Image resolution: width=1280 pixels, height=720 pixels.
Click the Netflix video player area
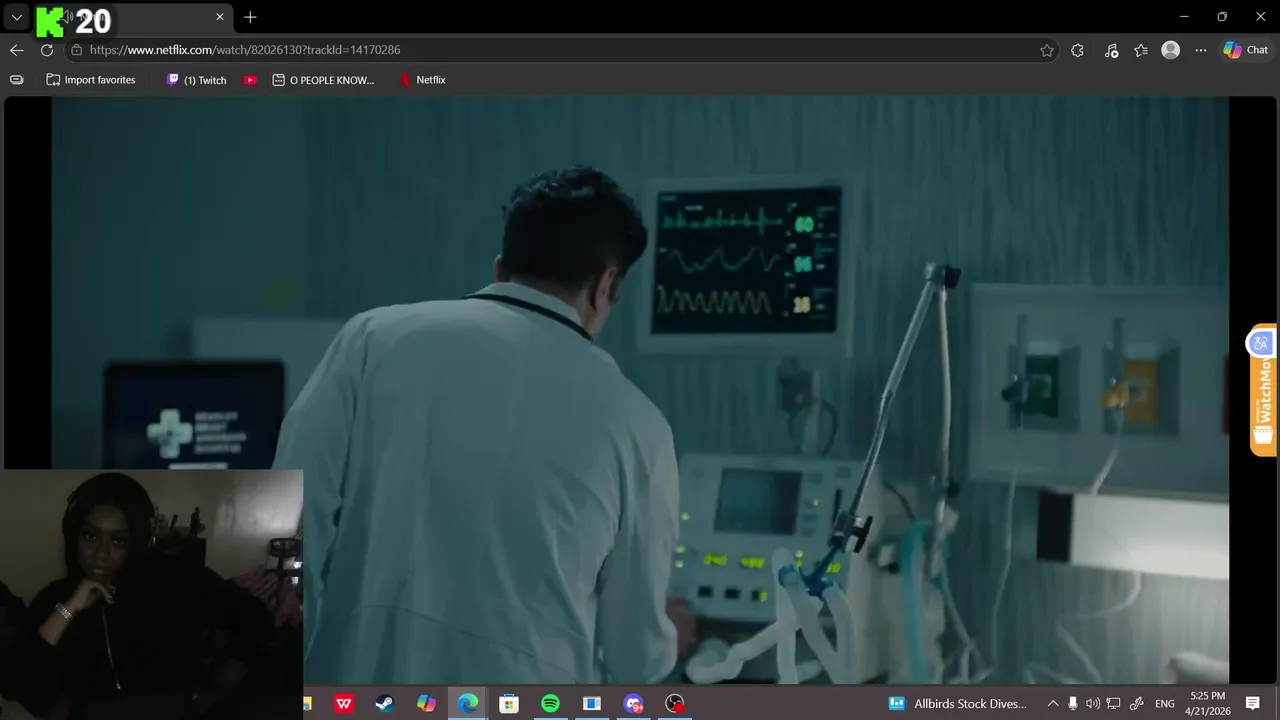point(640,390)
